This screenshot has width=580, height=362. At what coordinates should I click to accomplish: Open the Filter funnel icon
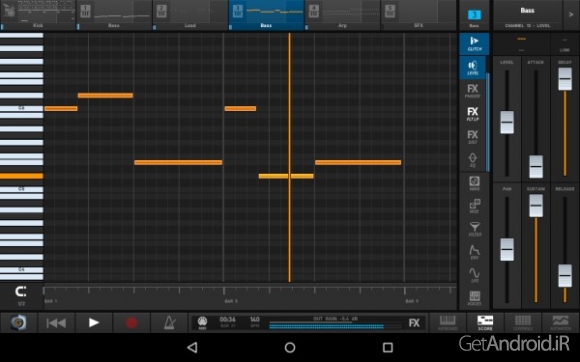474,229
